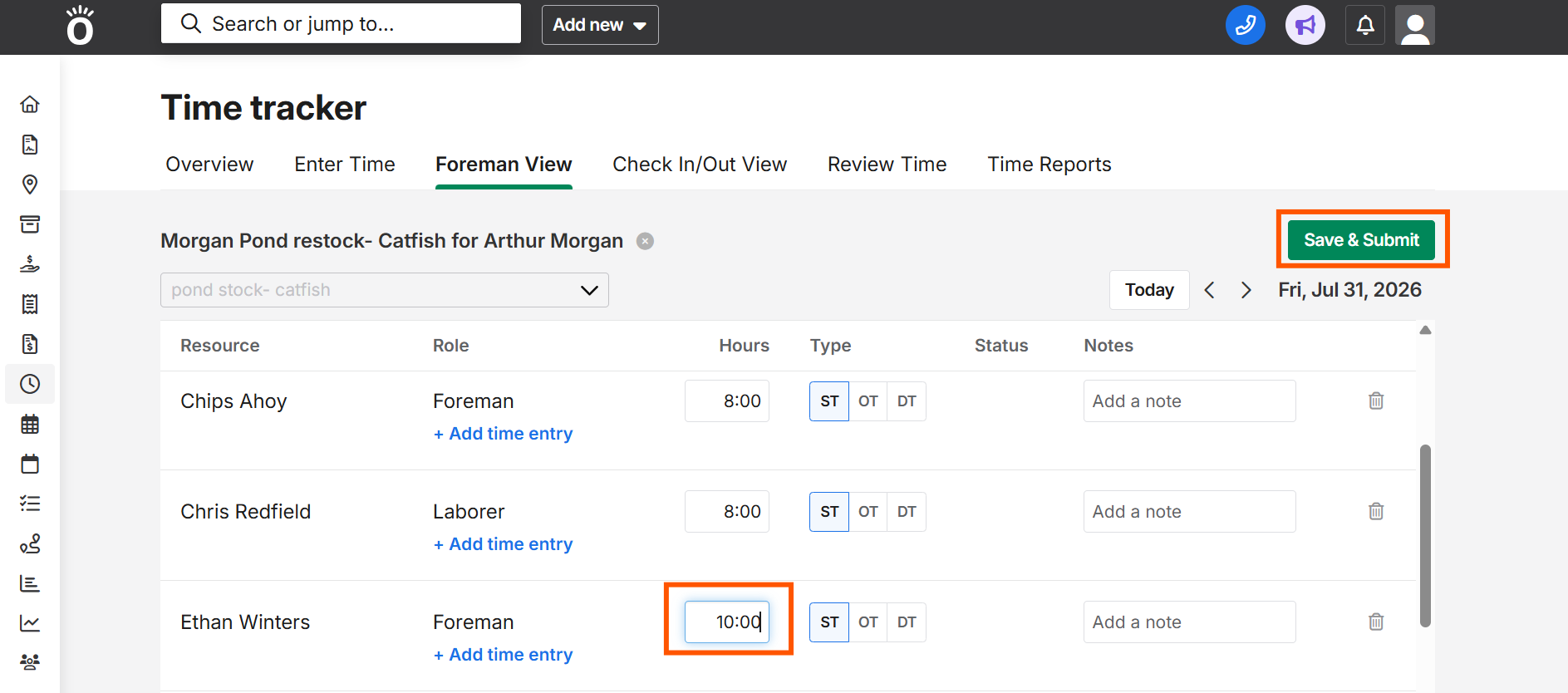The width and height of the screenshot is (1568, 693).
Task: Open the user profile avatar
Action: pyautogui.click(x=1415, y=25)
